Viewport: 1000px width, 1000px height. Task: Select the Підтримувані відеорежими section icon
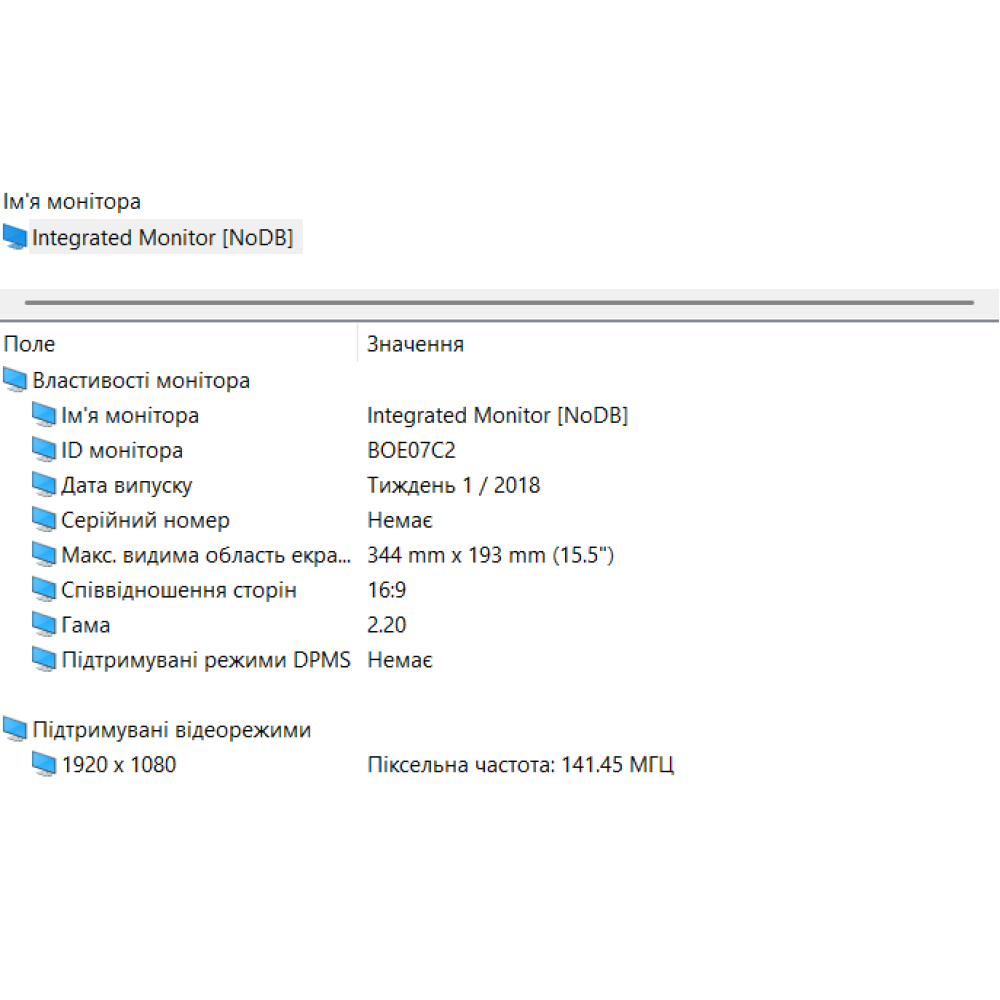(14, 729)
